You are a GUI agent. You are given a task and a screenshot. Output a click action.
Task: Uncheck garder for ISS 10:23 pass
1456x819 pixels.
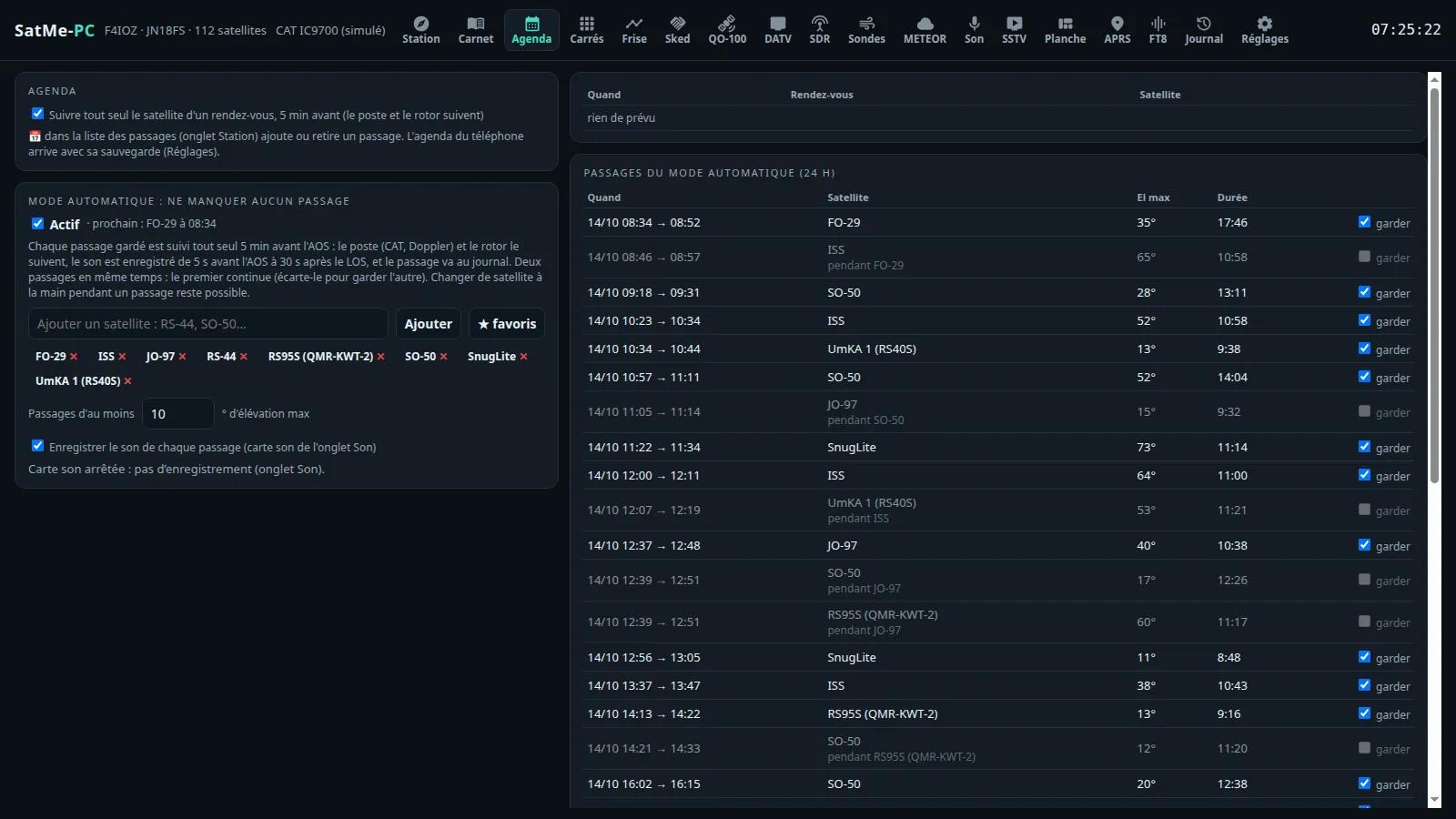pos(1364,320)
